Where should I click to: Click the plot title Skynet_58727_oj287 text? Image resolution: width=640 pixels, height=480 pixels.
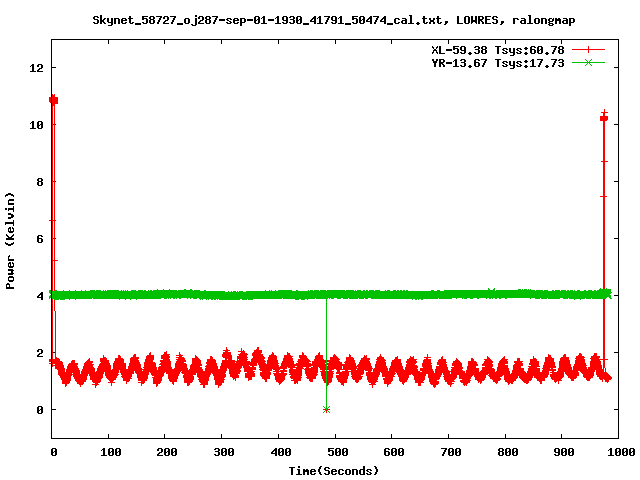(333, 20)
